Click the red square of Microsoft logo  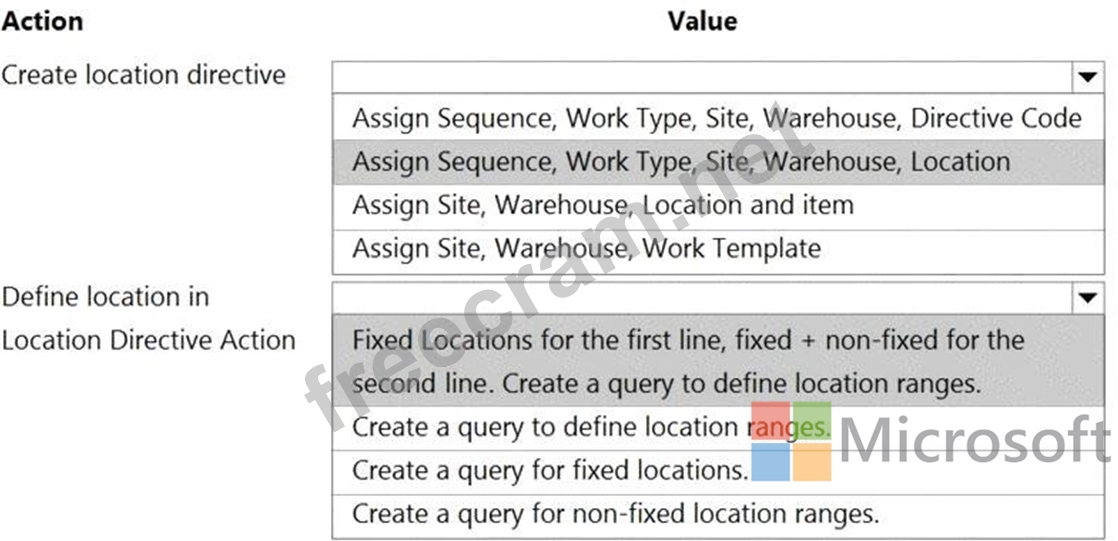pos(771,422)
